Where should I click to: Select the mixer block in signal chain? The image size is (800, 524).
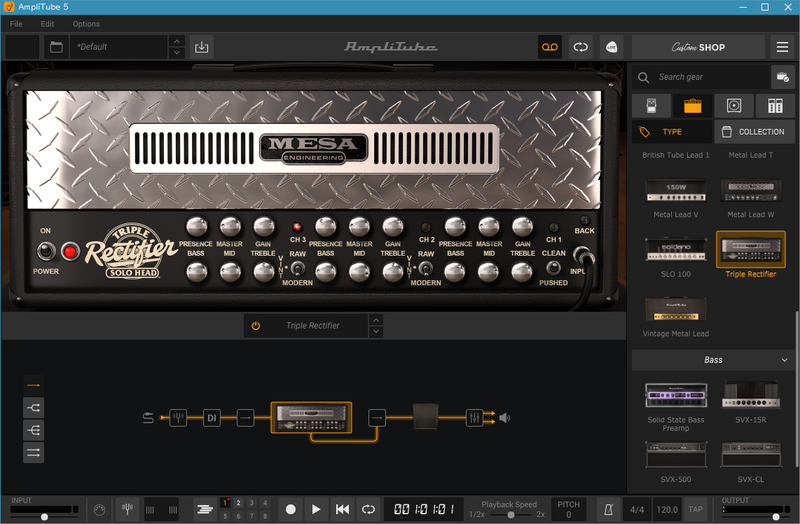point(474,418)
